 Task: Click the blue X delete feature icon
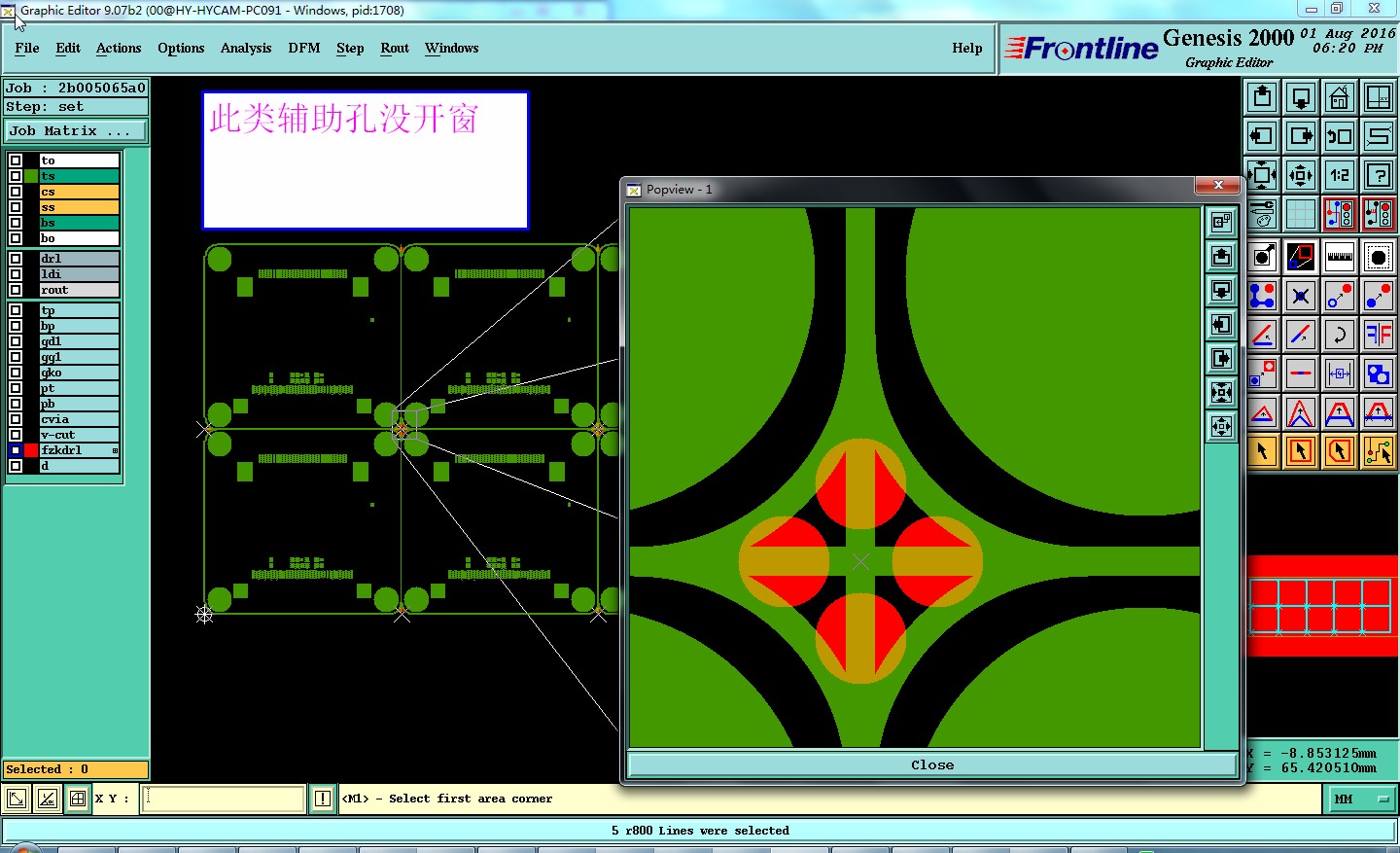tap(1301, 296)
